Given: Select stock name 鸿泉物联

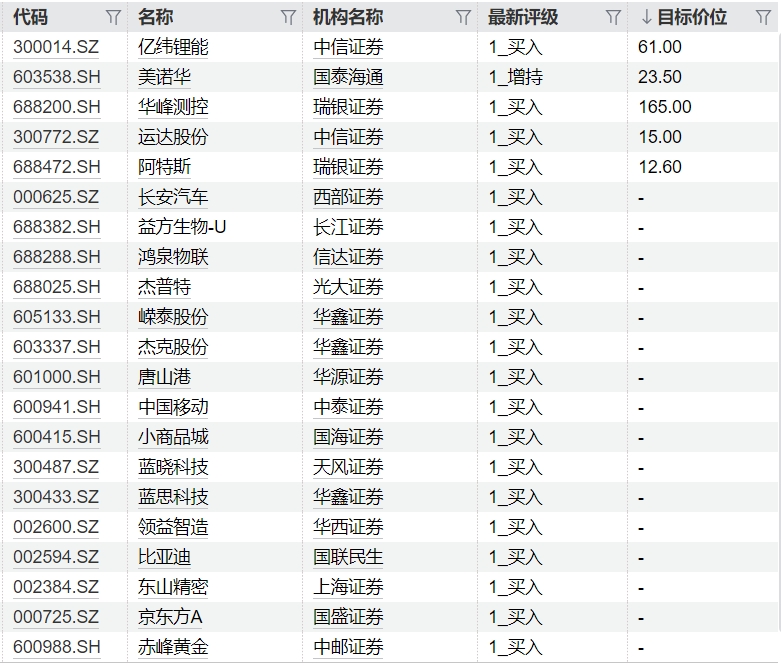Looking at the screenshot, I should pos(173,257).
